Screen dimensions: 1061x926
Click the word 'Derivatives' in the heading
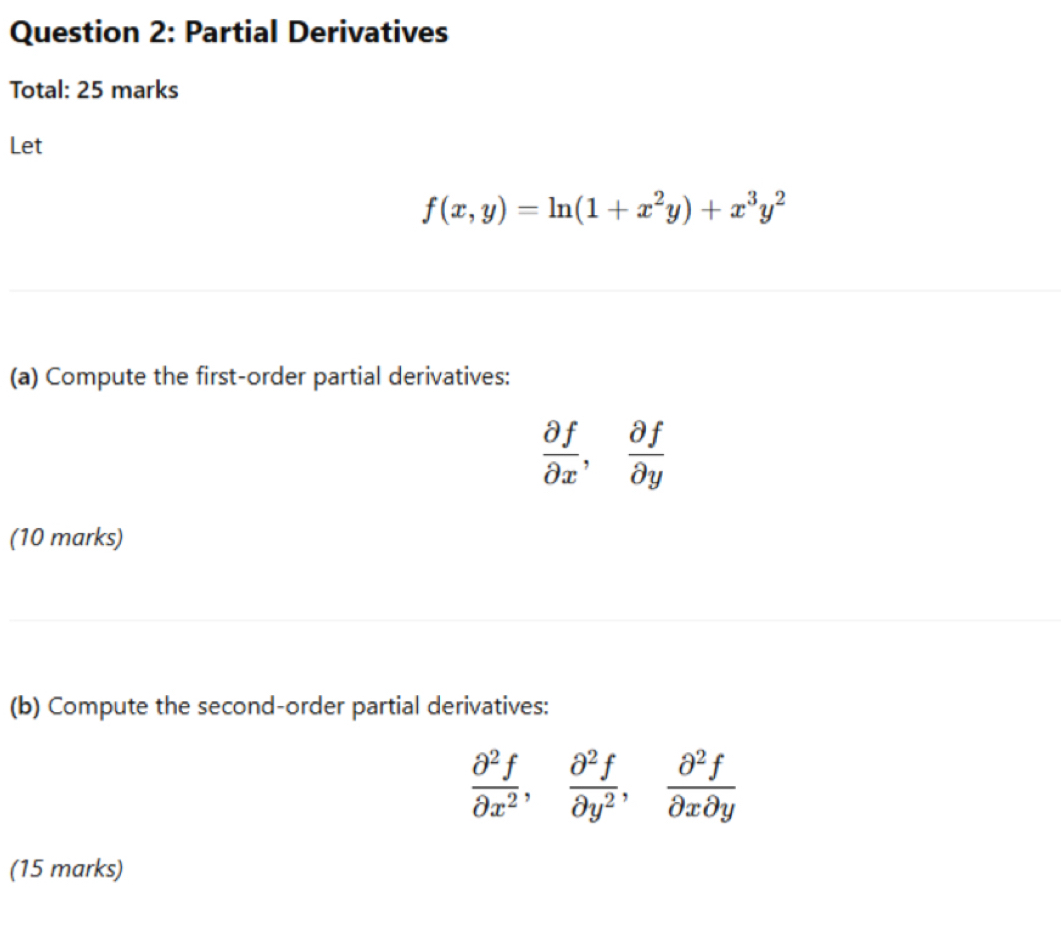368,32
